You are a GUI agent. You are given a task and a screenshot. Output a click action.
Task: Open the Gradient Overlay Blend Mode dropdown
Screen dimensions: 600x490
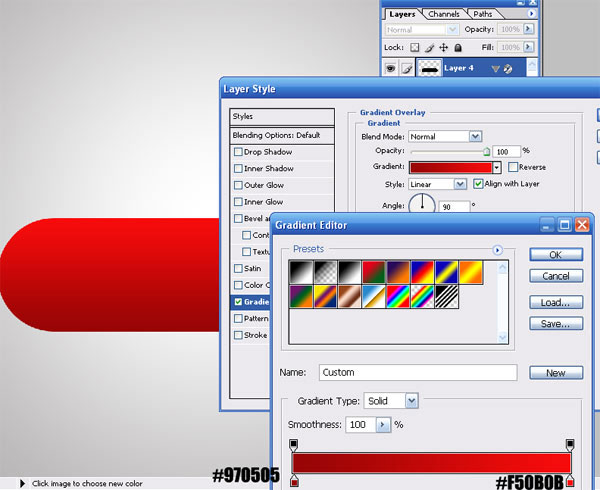pyautogui.click(x=475, y=137)
